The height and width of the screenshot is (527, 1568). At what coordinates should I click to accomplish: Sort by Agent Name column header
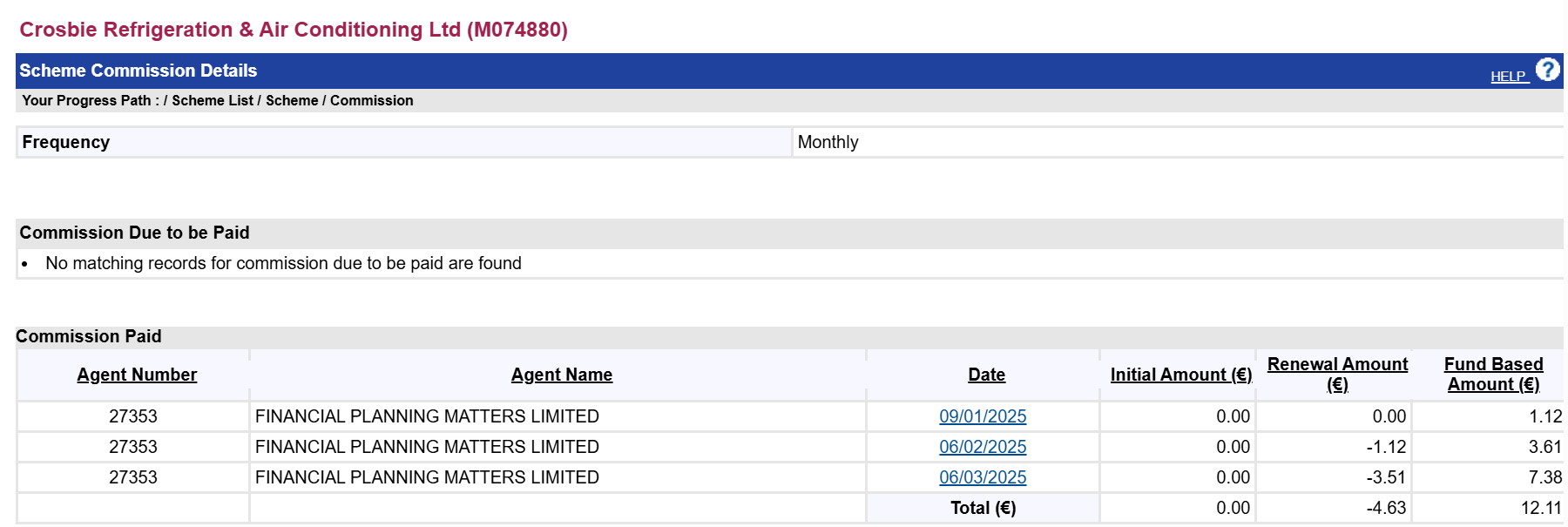(561, 375)
